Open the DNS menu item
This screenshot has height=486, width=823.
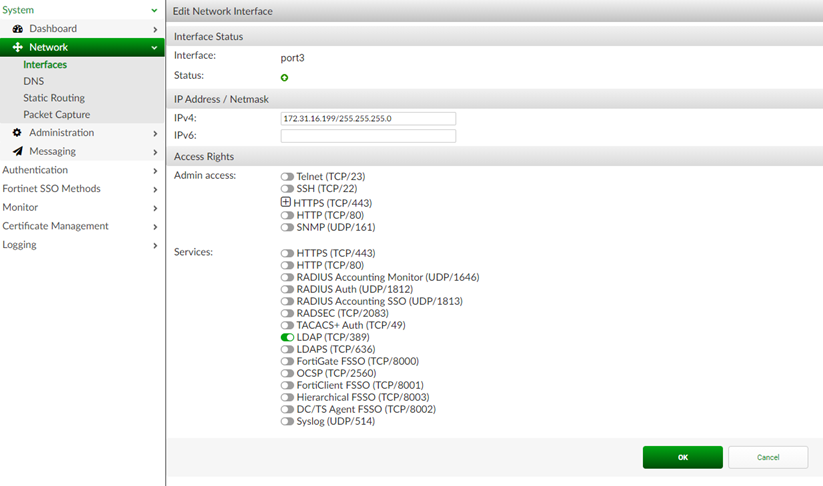pyautogui.click(x=34, y=81)
